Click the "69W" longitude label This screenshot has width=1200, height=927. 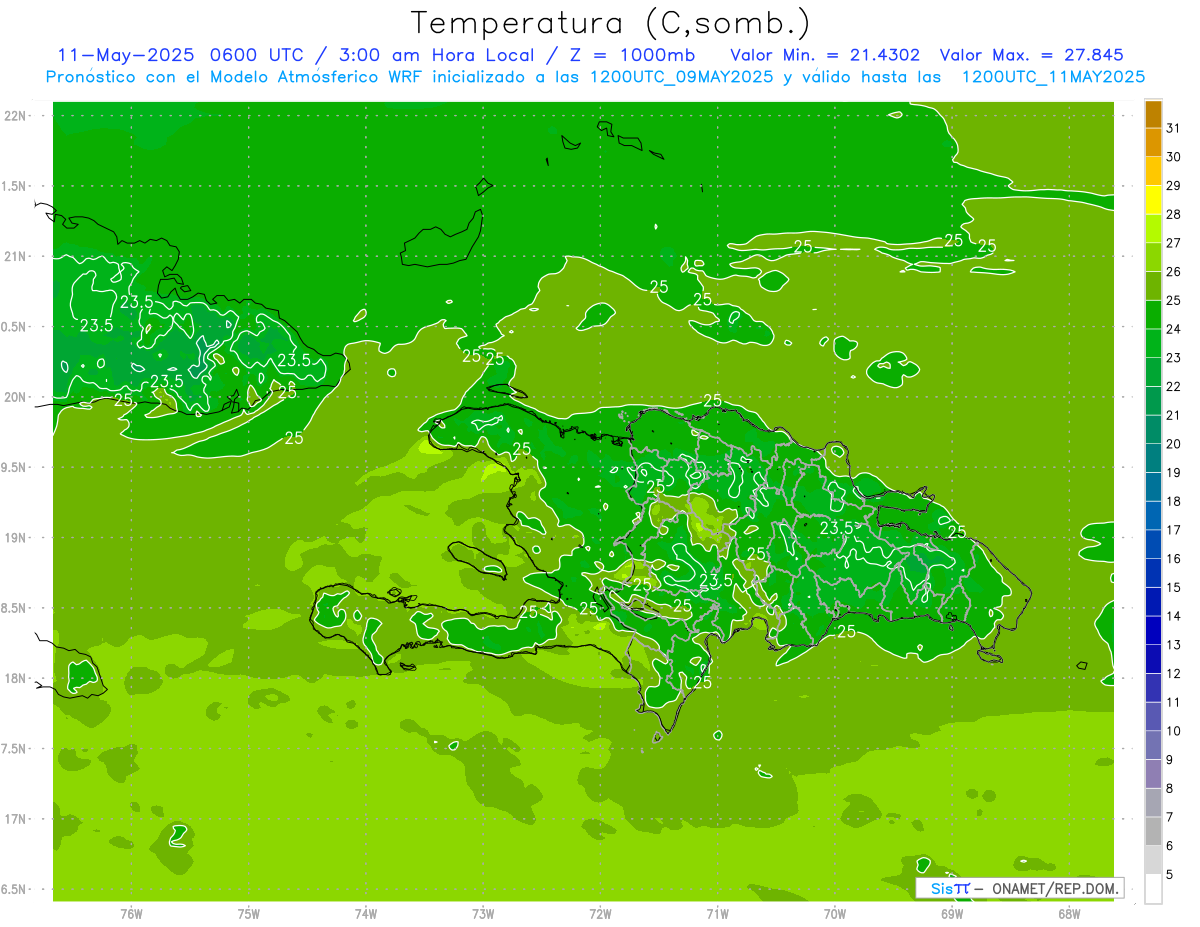[x=952, y=913]
